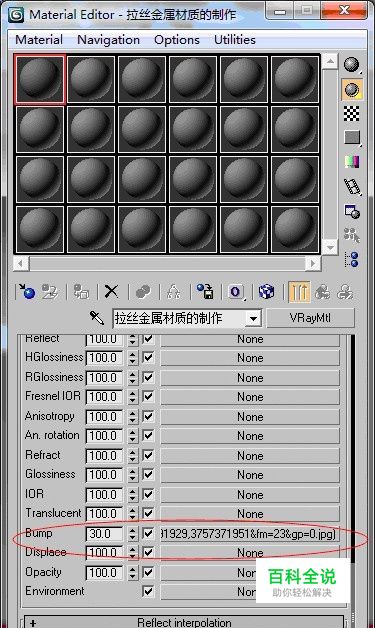The width and height of the screenshot is (375, 628).
Task: Click the material name text field
Action: pyautogui.click(x=179, y=318)
